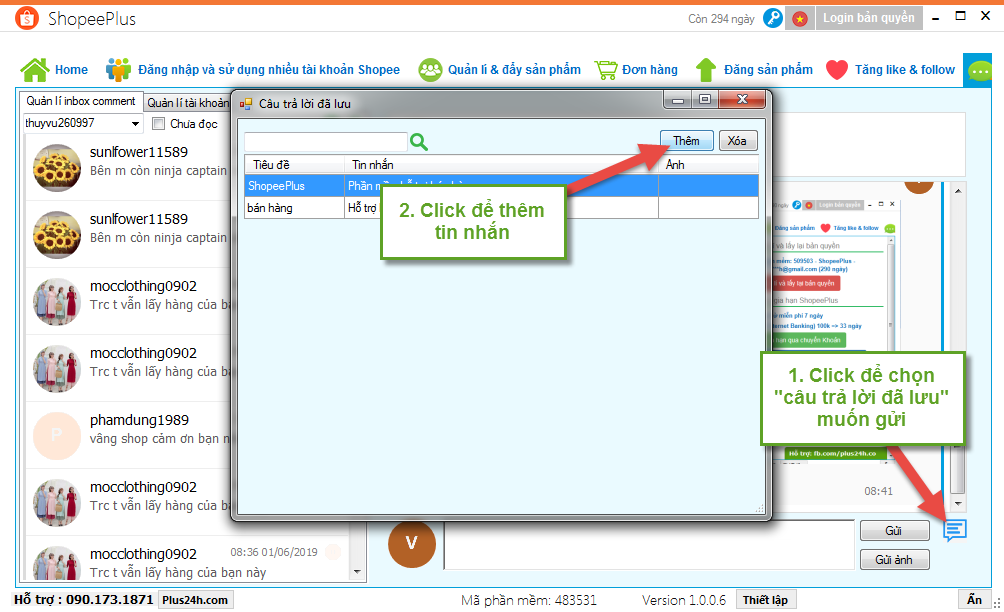Select the Vietnam flag language icon
This screenshot has height=612, width=1004.
799,18
